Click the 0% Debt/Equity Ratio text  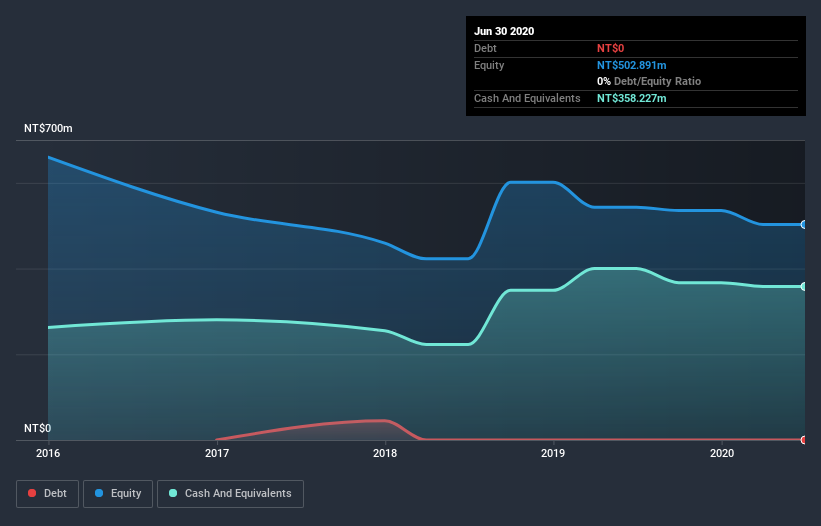coord(649,82)
